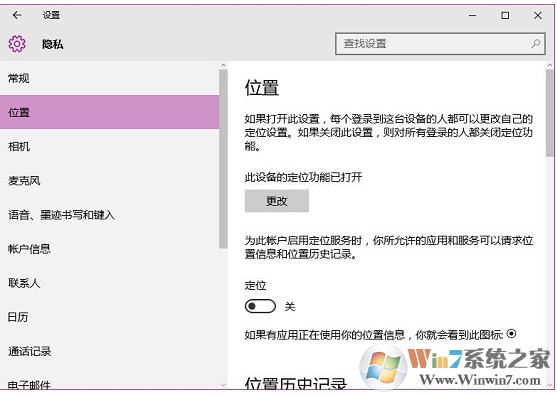Click the sidebar scroll down arrow
Viewport: 557px width, 394px height.
223,384
